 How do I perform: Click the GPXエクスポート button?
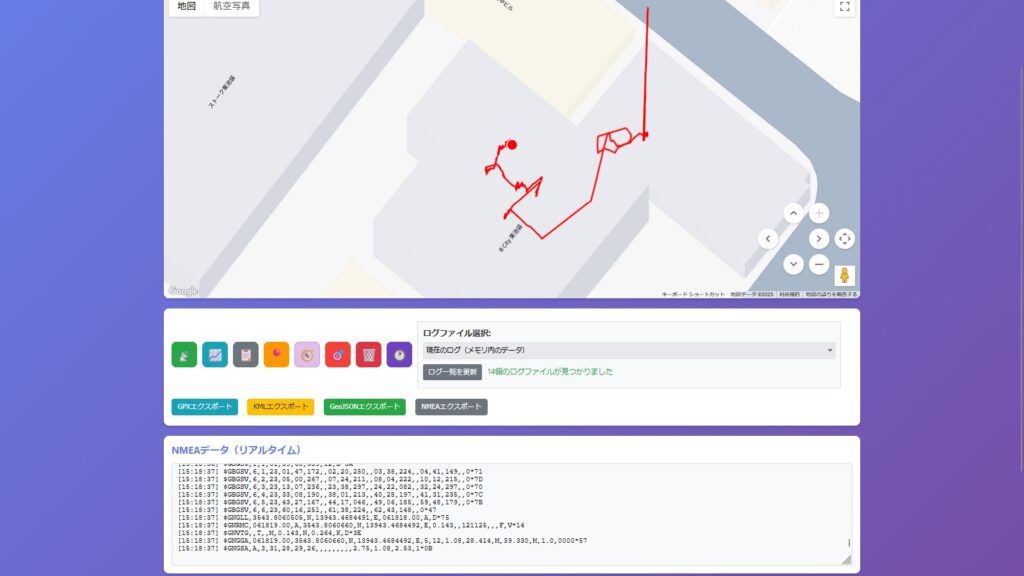(205, 407)
